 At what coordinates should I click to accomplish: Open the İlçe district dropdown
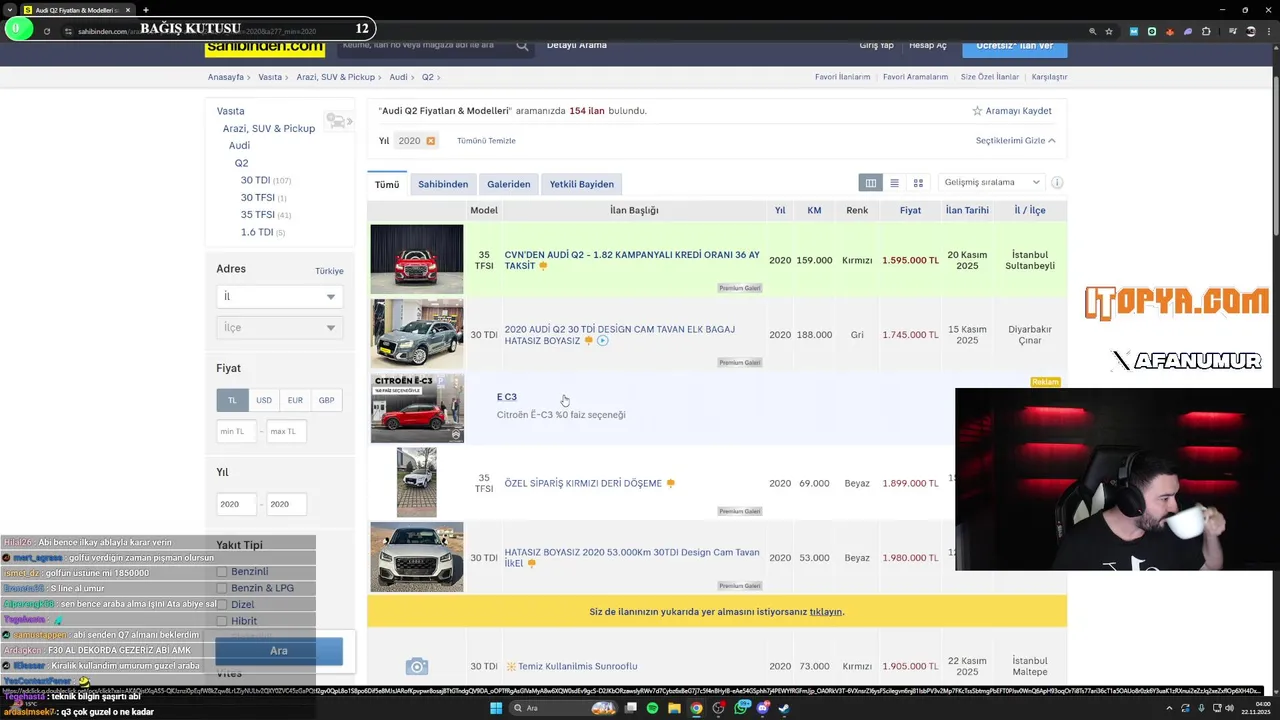coord(280,328)
